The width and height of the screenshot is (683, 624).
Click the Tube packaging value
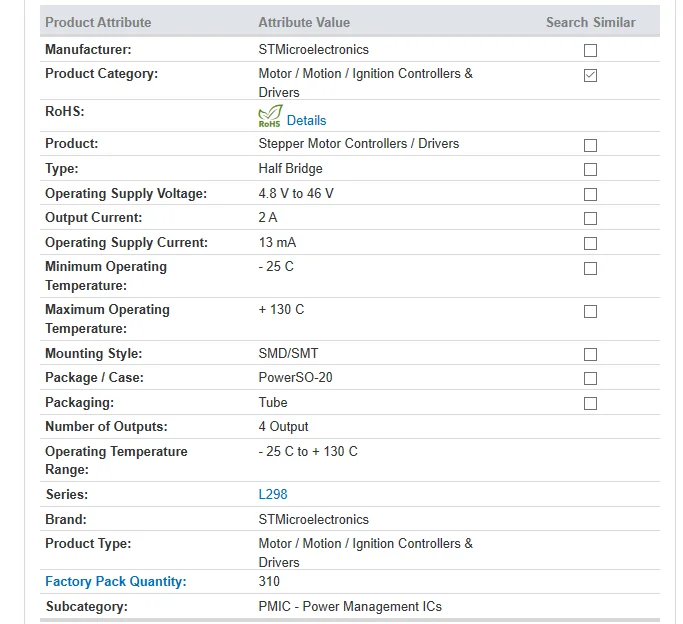pos(273,402)
